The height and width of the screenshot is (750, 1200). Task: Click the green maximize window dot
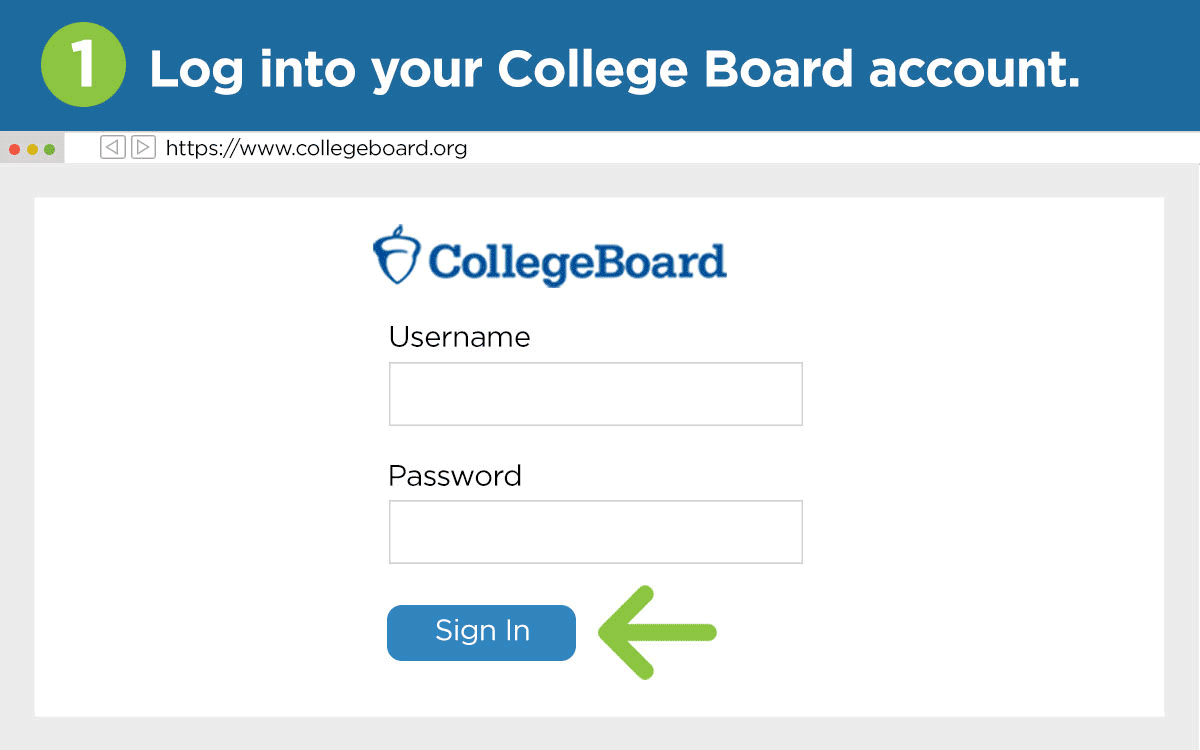49,149
